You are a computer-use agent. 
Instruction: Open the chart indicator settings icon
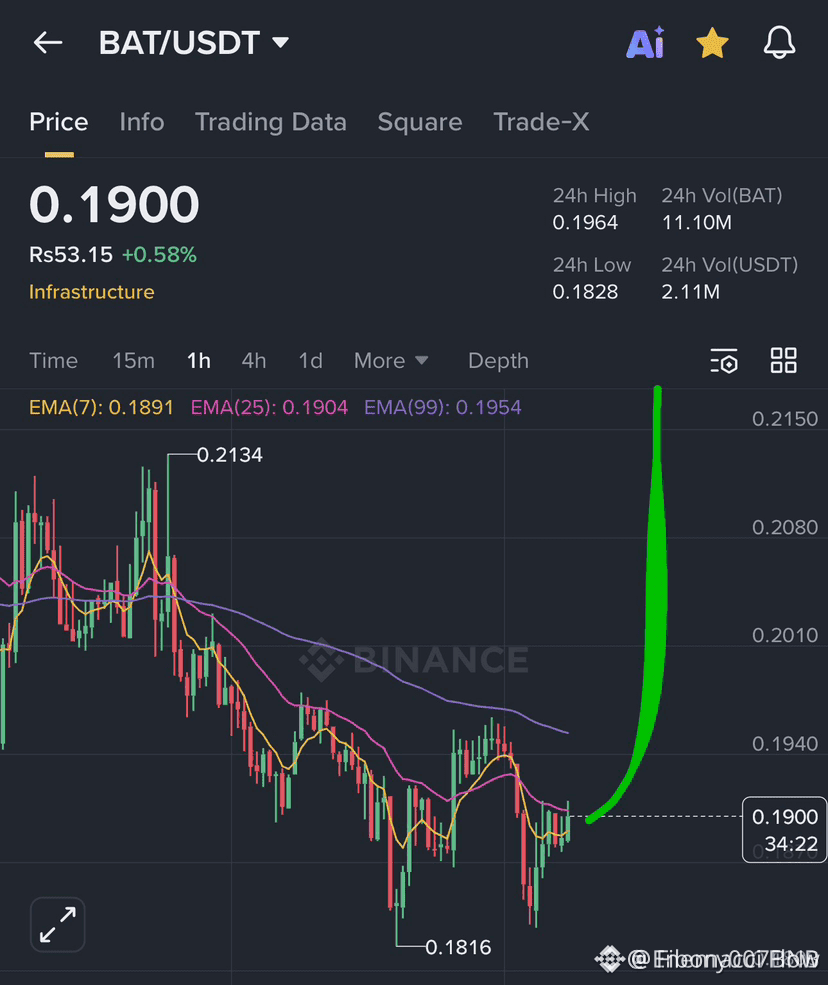click(x=724, y=361)
